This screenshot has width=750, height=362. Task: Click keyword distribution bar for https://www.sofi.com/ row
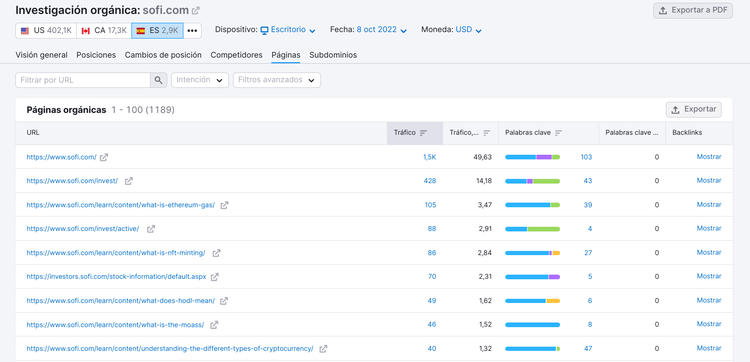[532, 157]
